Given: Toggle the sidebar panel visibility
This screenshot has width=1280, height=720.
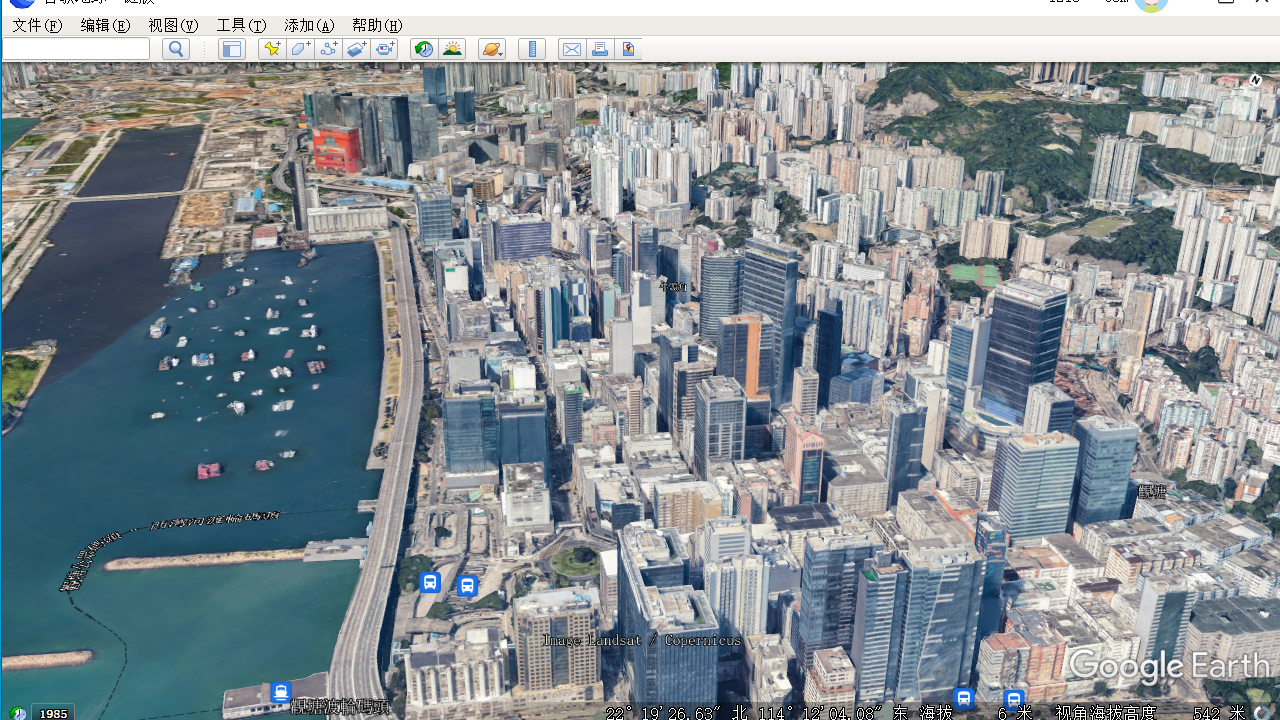Looking at the screenshot, I should click(232, 49).
